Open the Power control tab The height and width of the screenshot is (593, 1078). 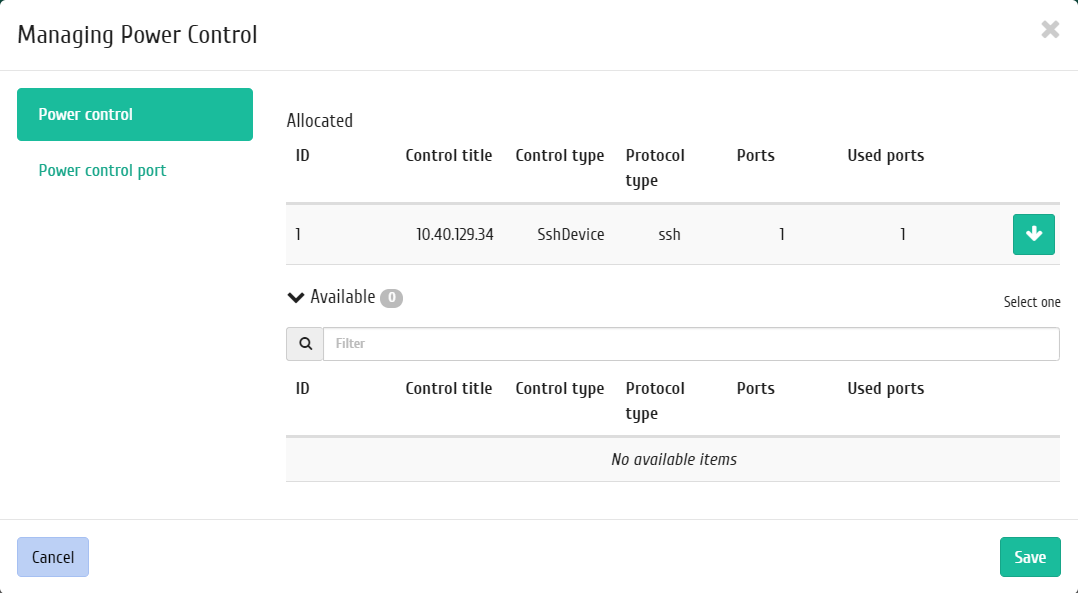[135, 114]
